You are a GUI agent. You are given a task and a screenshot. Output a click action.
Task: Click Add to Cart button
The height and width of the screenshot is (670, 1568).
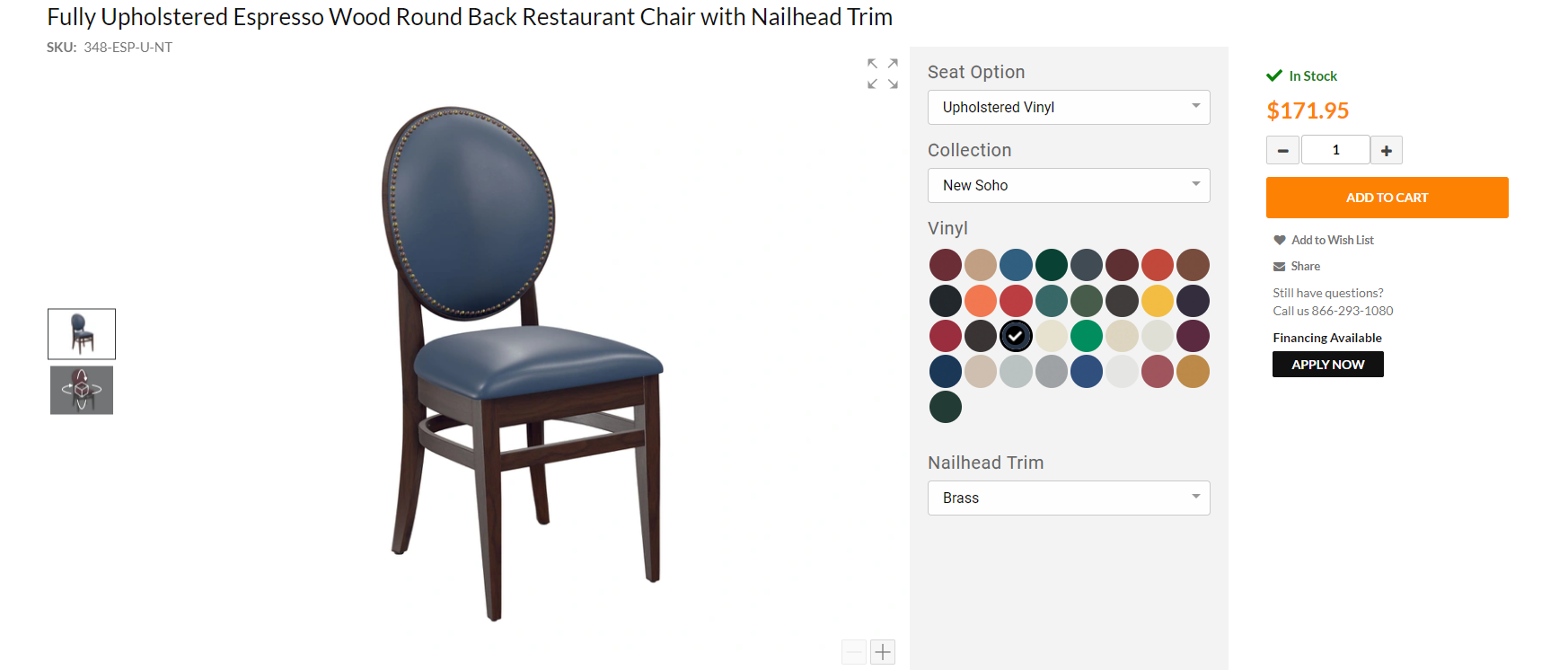1387,198
